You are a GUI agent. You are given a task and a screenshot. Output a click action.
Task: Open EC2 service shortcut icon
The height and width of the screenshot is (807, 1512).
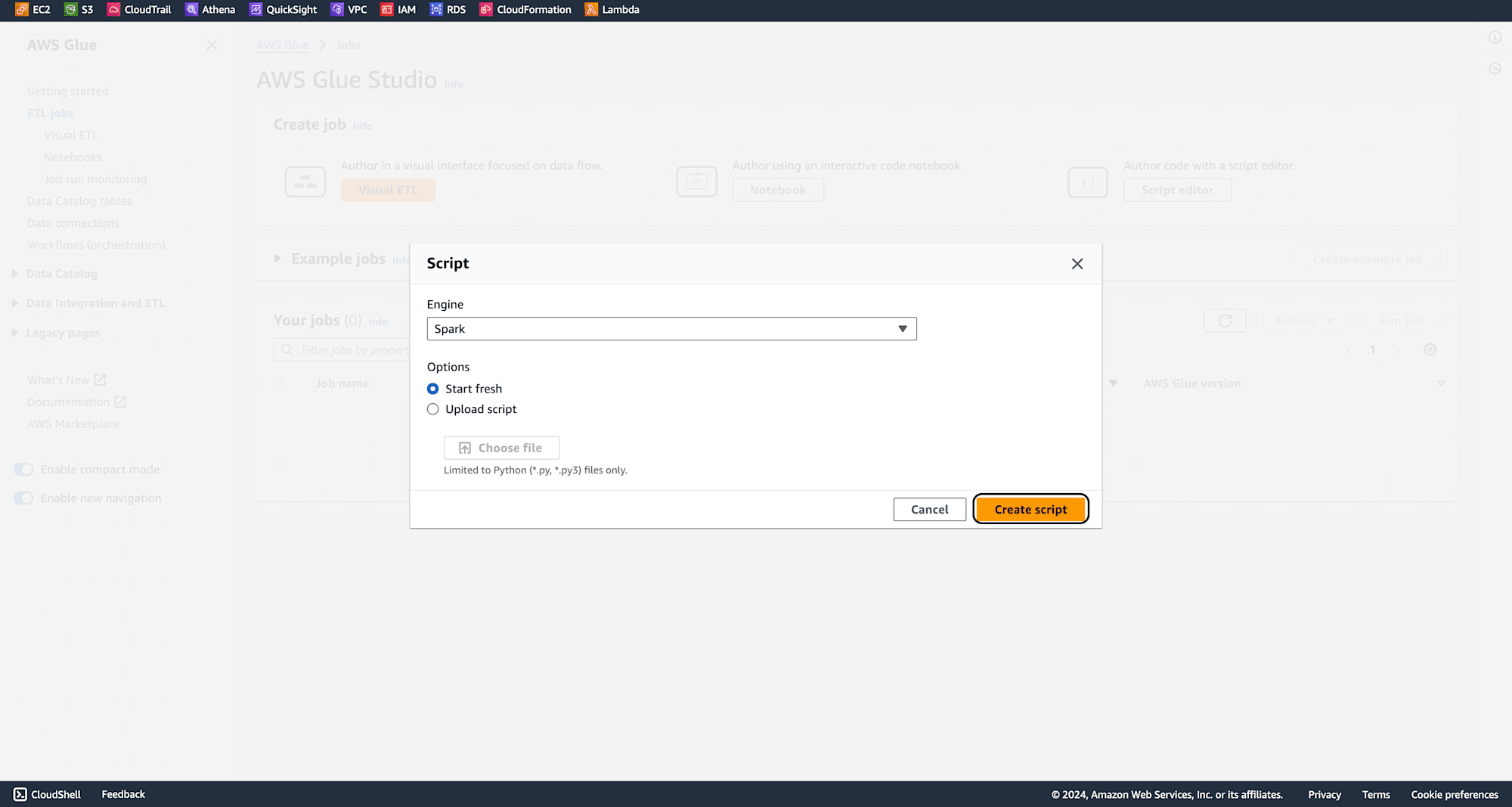[x=22, y=10]
